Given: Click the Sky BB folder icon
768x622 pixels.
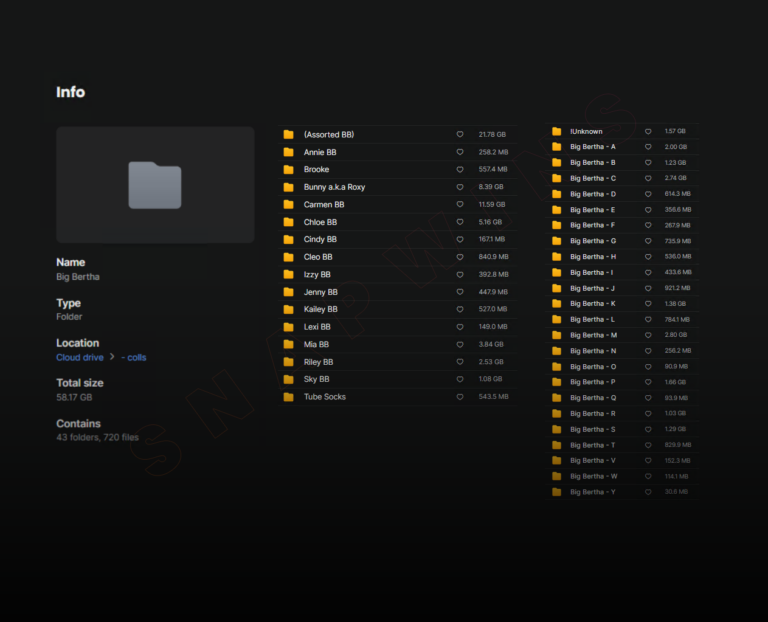Looking at the screenshot, I should pos(288,380).
